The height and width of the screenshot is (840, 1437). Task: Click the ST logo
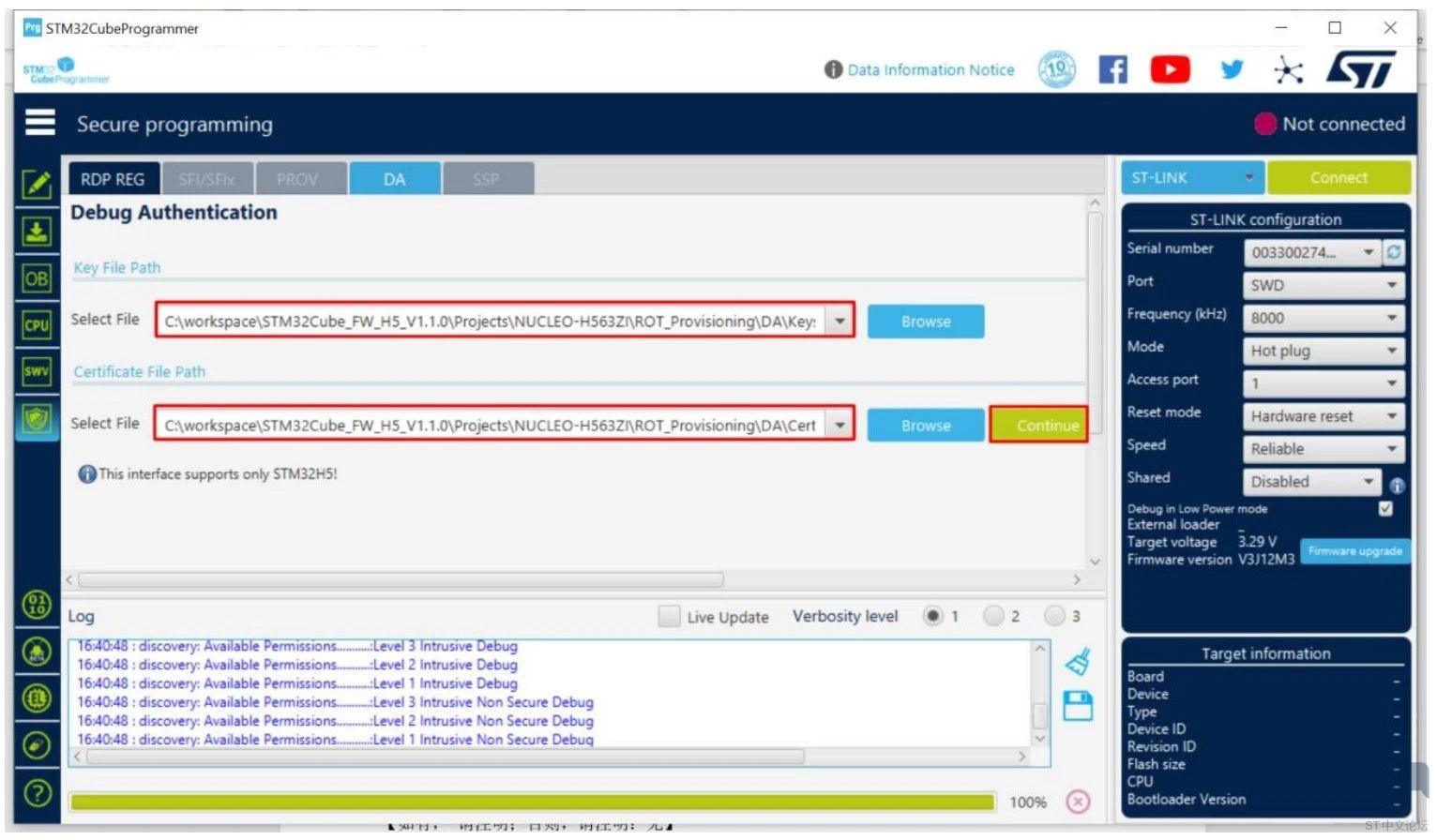click(x=1361, y=68)
